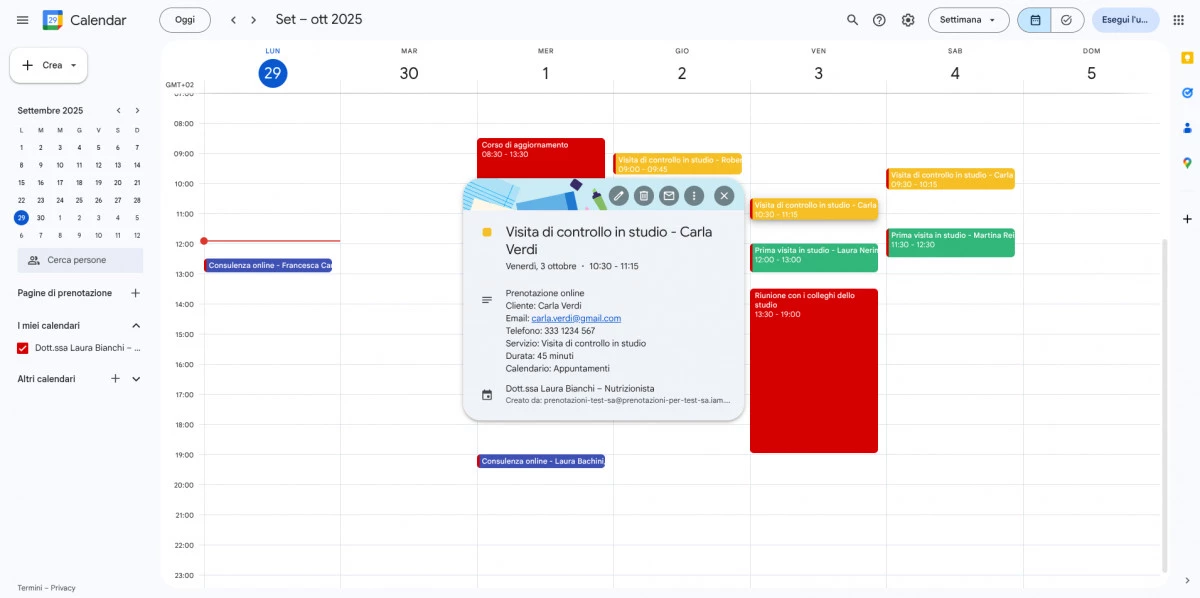Click the envelope icon to email guests

pyautogui.click(x=669, y=196)
